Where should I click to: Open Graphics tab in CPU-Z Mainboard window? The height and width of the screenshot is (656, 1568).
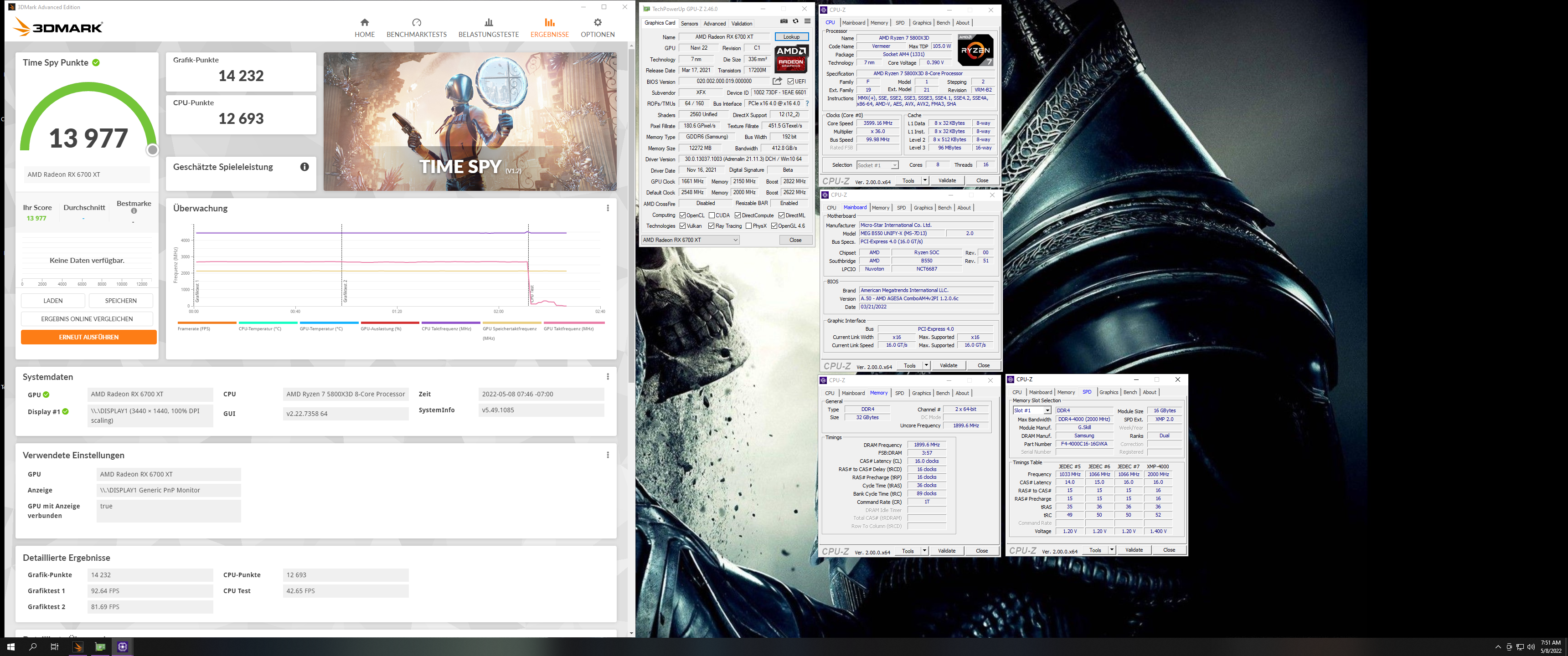(x=923, y=208)
